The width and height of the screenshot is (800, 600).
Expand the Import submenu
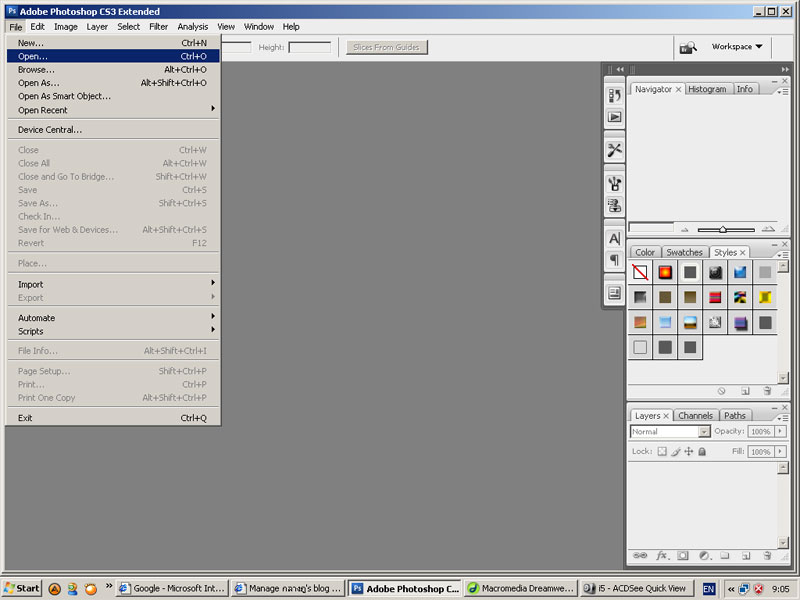click(113, 284)
